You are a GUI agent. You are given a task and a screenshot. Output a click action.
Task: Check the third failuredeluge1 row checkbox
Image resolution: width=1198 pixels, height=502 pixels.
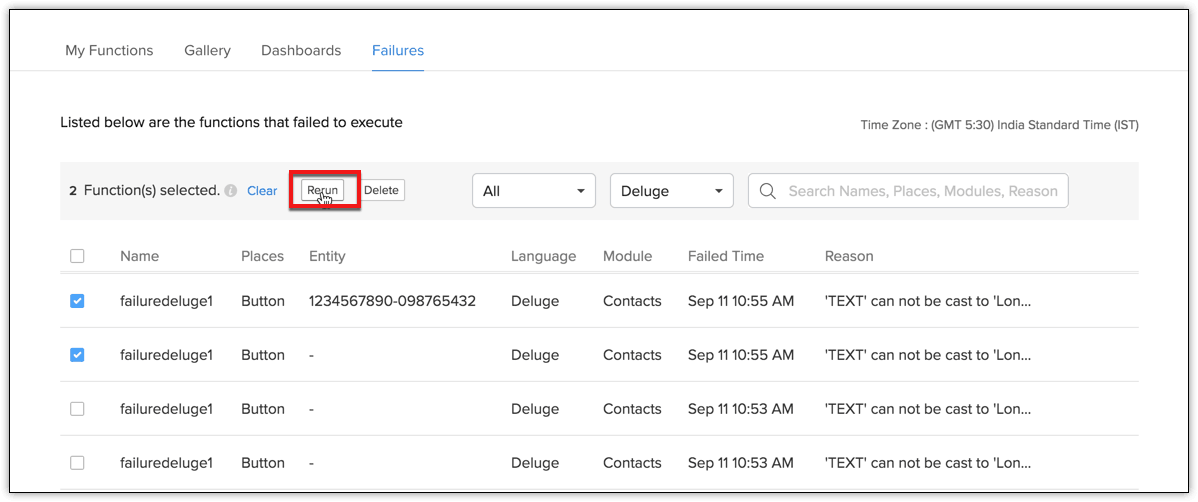[x=77, y=409]
